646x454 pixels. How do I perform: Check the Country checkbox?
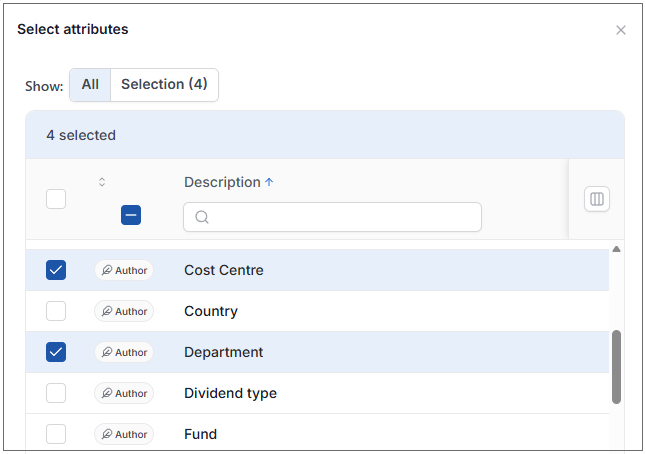pos(56,311)
